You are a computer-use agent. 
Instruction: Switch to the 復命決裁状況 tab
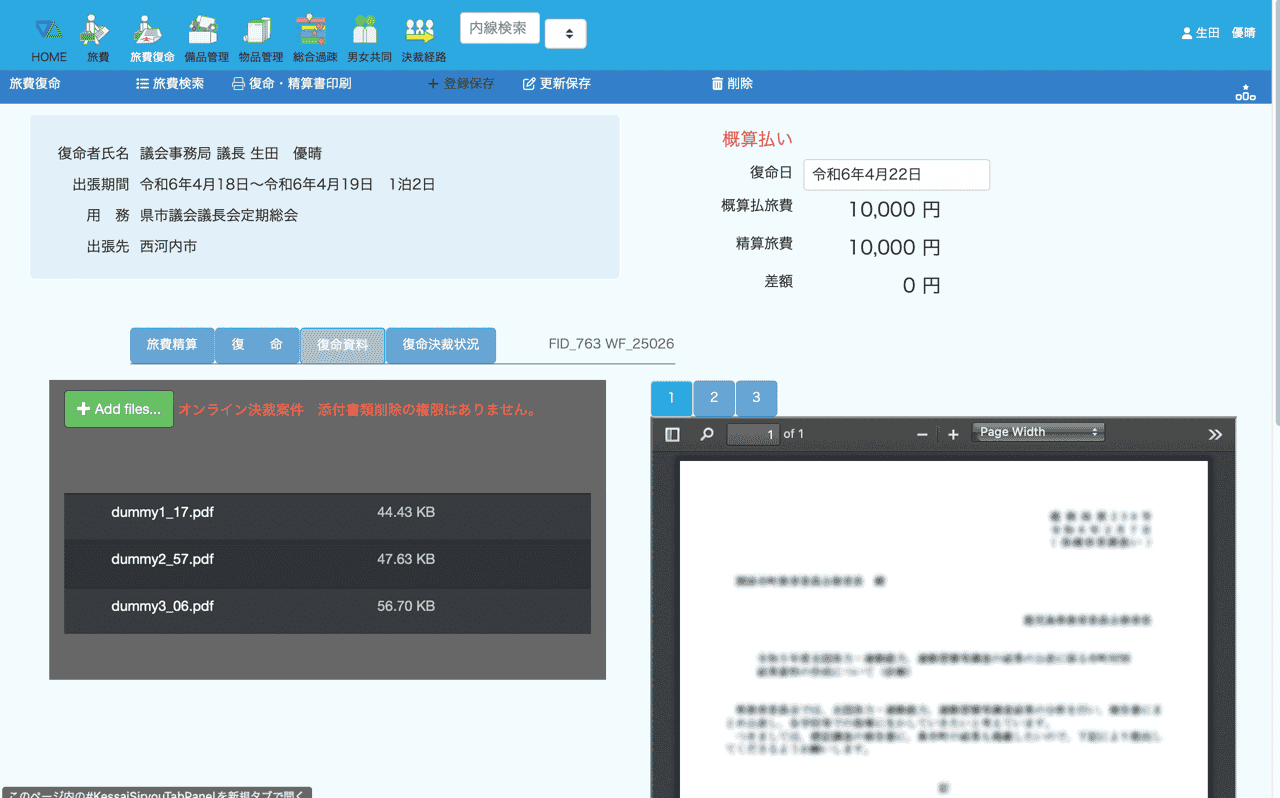pos(440,345)
